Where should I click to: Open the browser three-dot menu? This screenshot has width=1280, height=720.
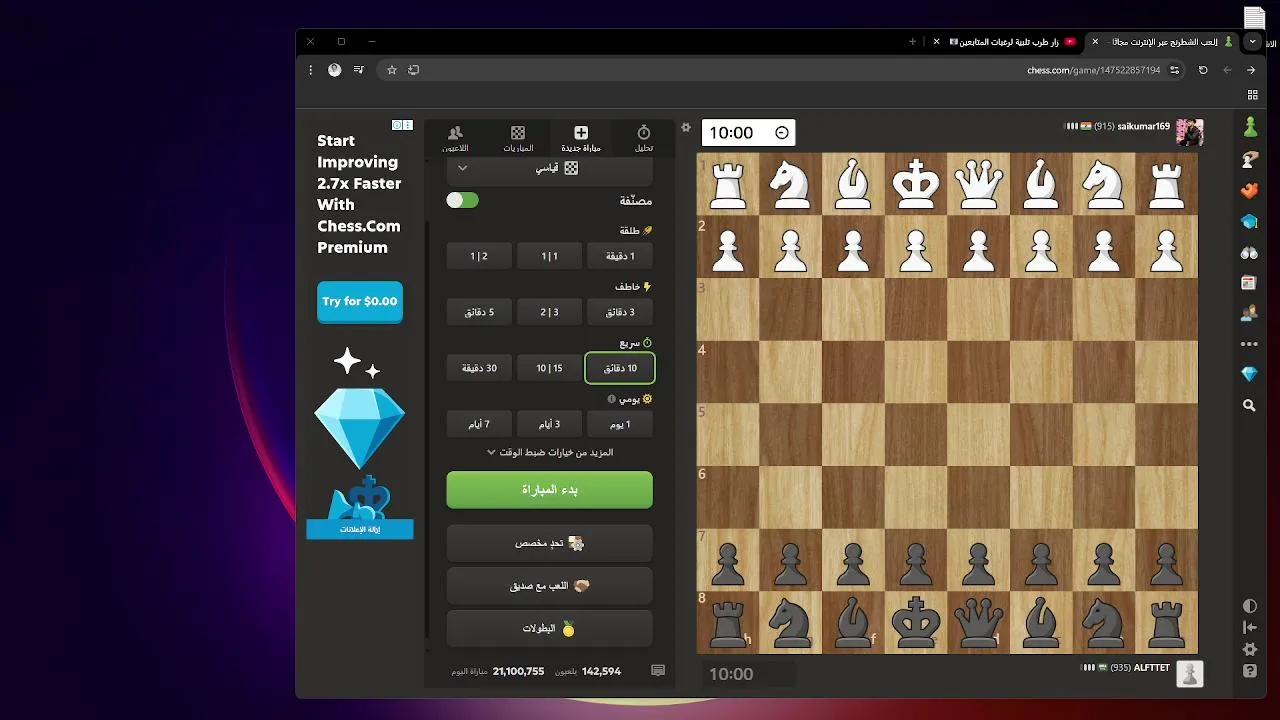[311, 70]
